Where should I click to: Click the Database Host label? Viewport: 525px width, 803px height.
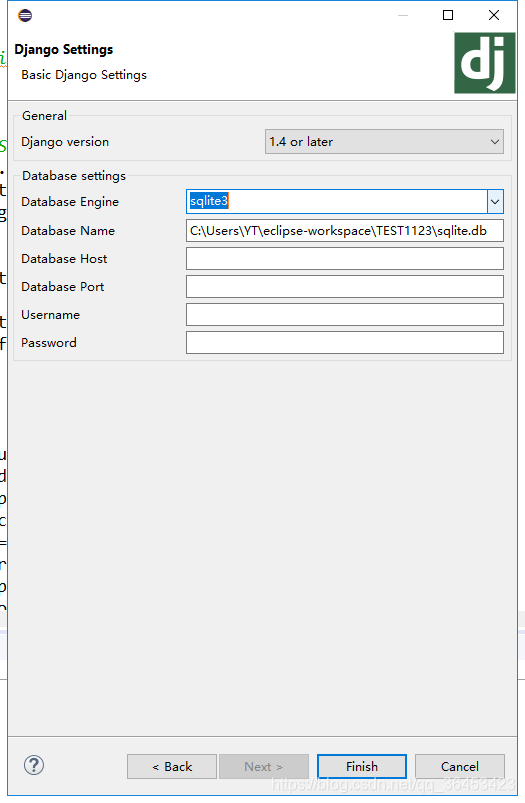(64, 259)
